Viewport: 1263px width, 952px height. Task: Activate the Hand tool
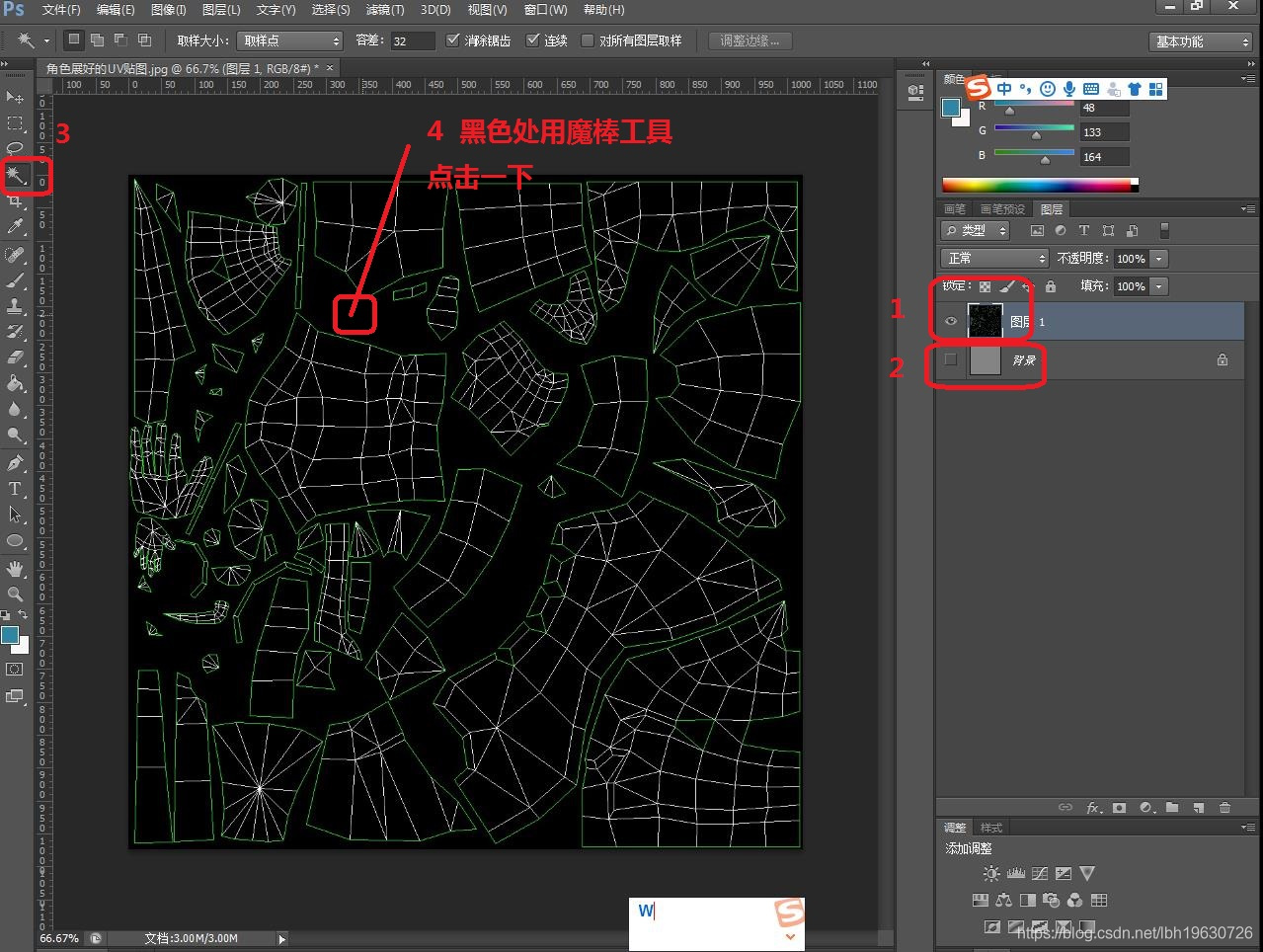pos(16,569)
